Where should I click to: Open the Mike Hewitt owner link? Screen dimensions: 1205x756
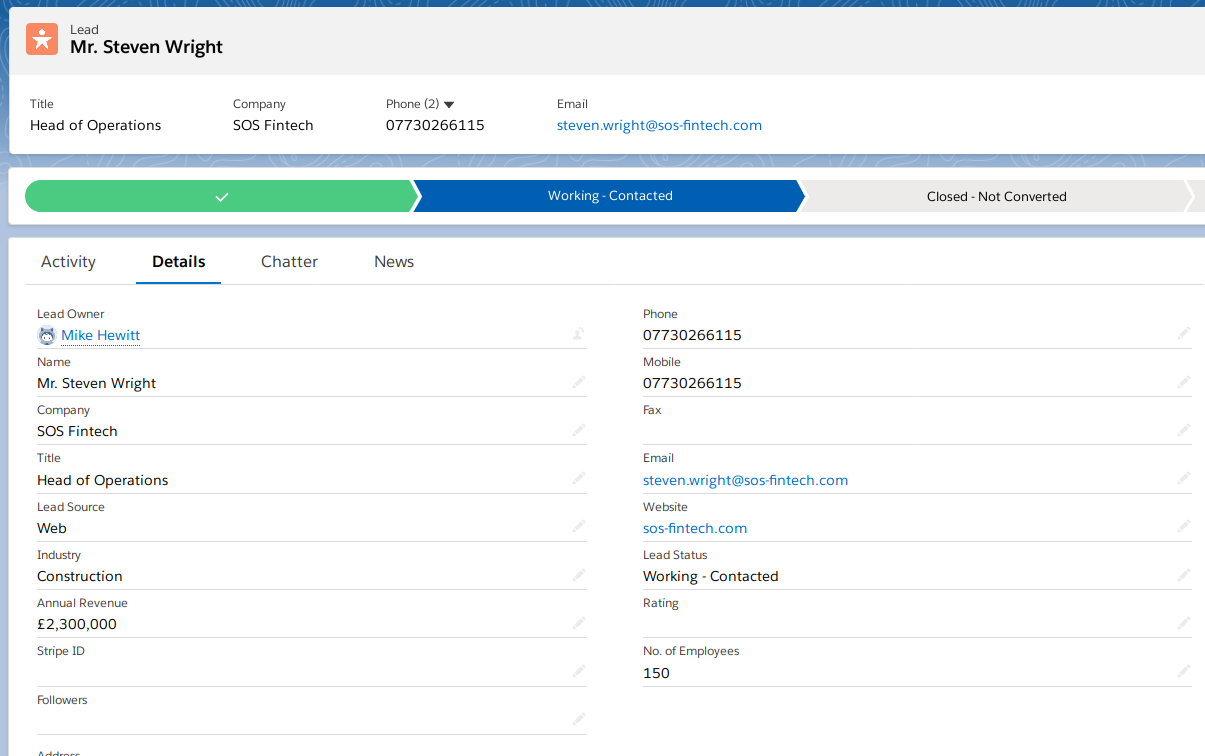(100, 335)
